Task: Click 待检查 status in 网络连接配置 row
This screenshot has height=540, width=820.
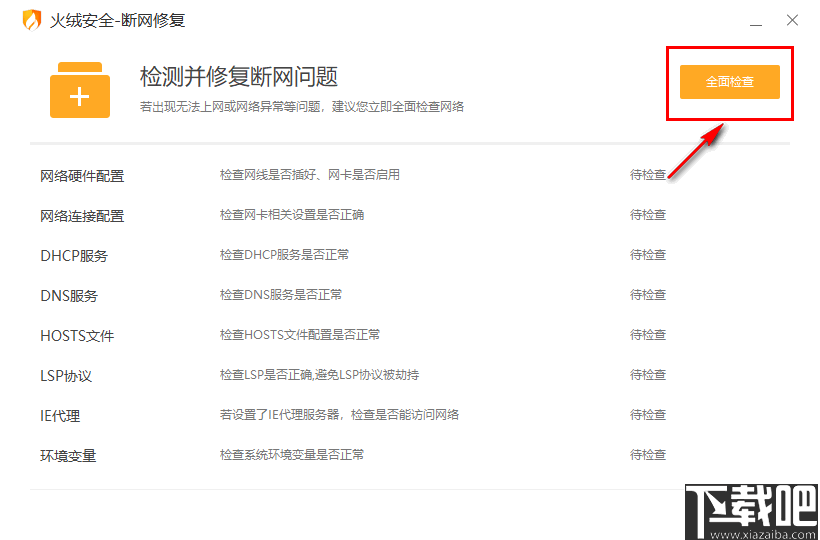Action: [x=648, y=215]
